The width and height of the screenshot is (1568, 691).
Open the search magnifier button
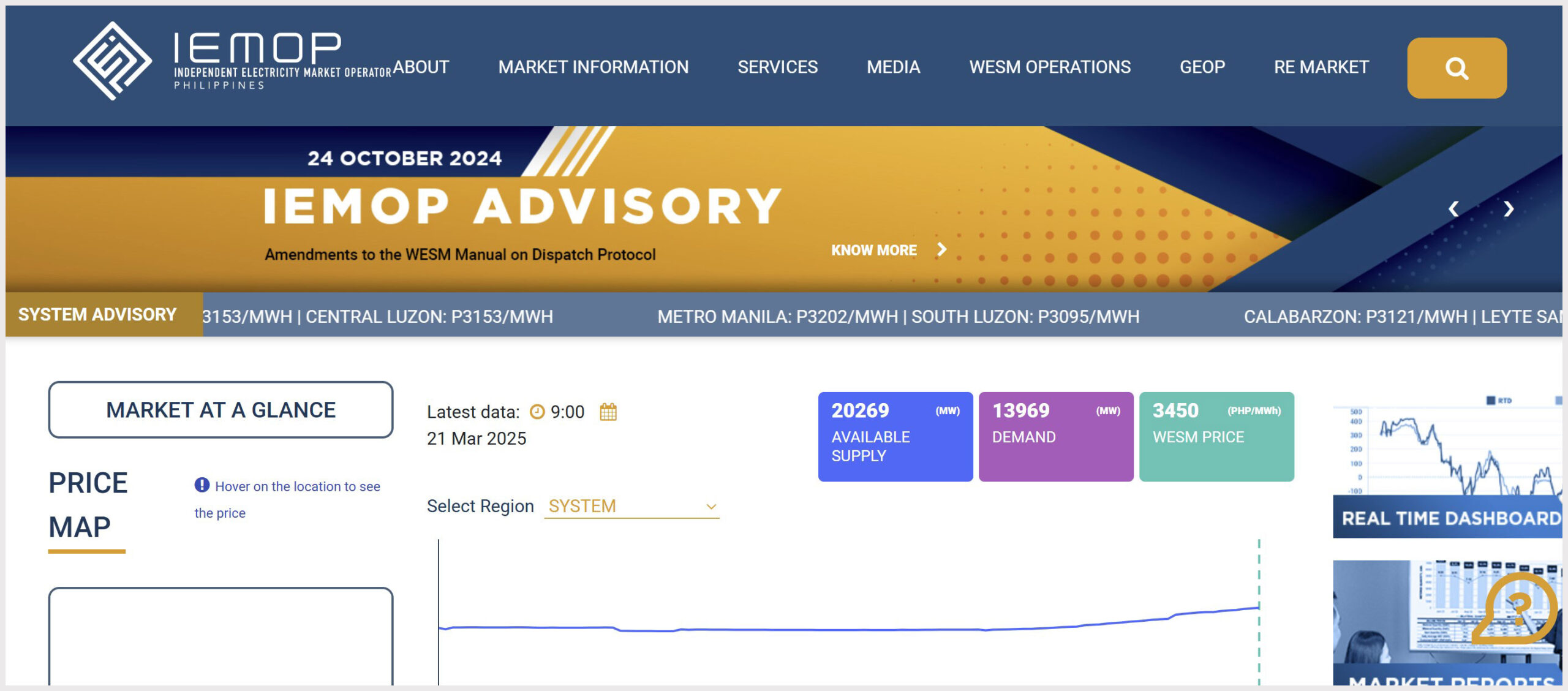(1457, 68)
